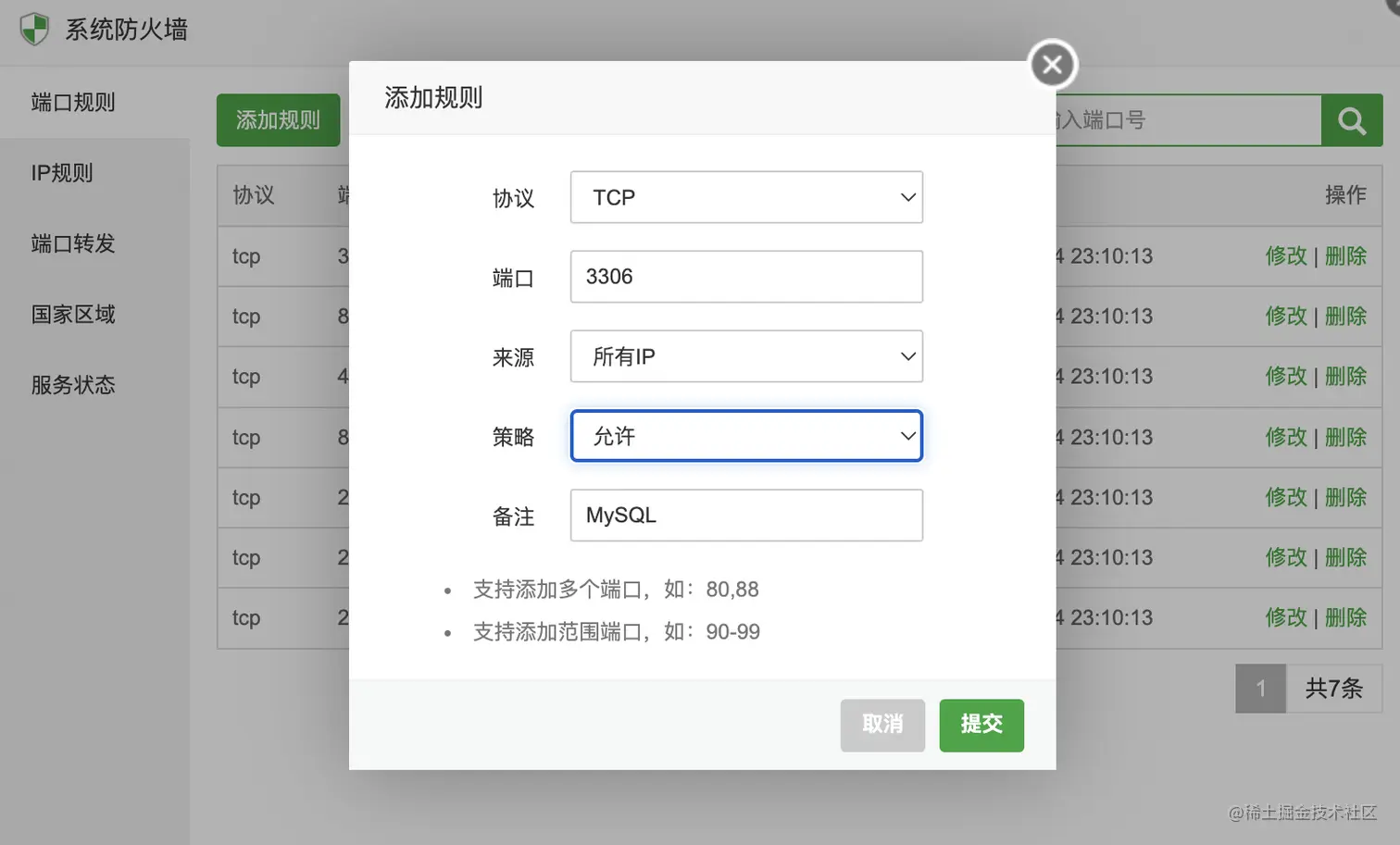
Task: Click 修改 in the fourth table row
Action: [x=1286, y=437]
